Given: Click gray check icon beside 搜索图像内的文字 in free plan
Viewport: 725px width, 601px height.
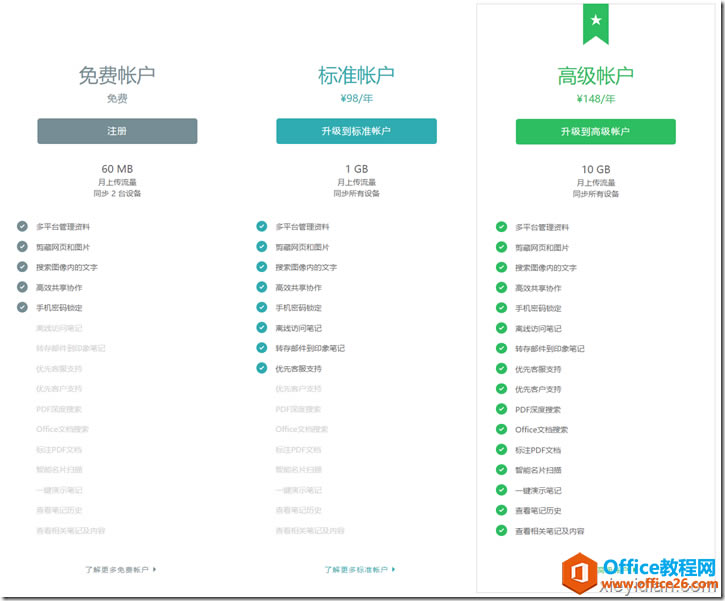Looking at the screenshot, I should [22, 267].
